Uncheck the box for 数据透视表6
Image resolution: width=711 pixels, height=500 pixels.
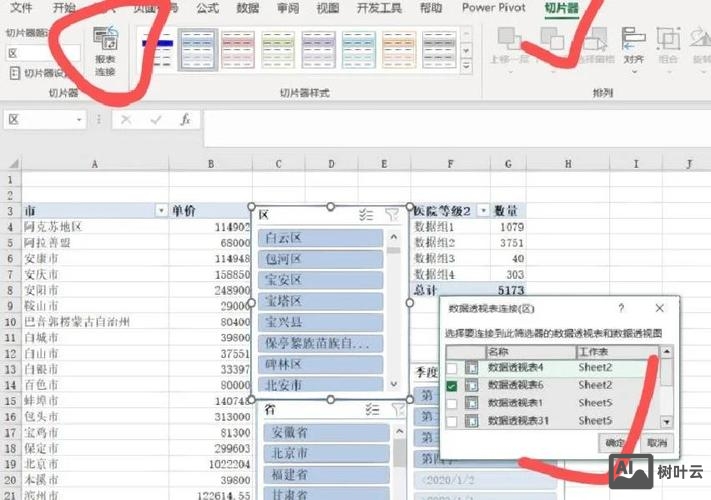[452, 386]
